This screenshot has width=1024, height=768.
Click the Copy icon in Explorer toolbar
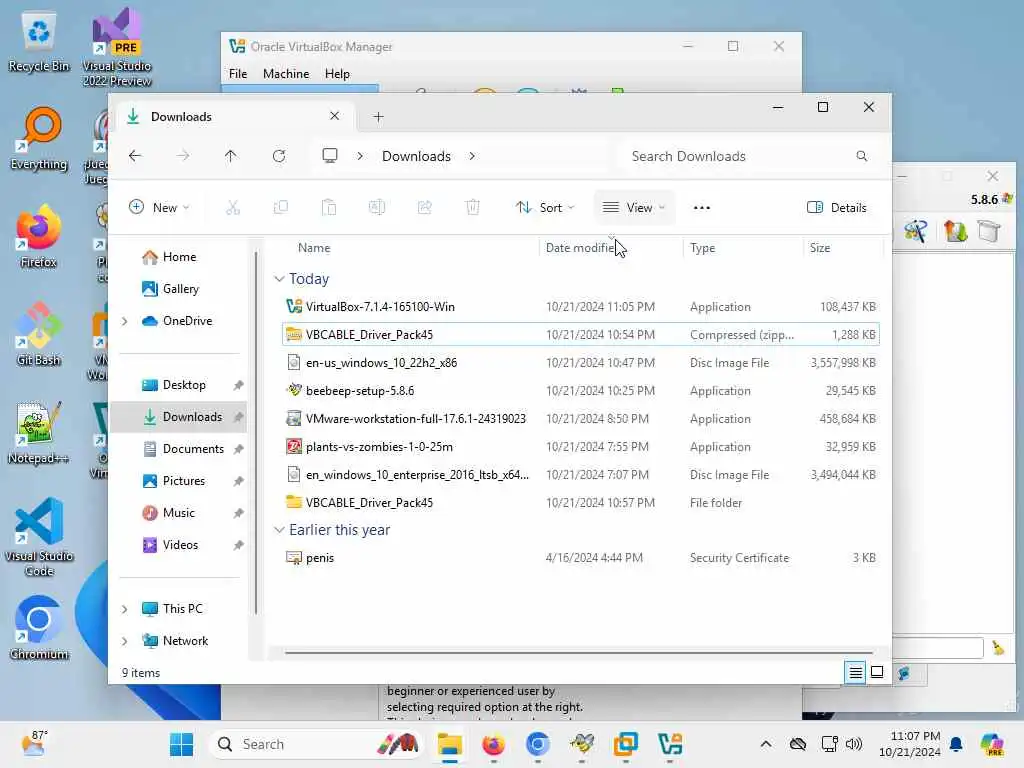(x=281, y=208)
